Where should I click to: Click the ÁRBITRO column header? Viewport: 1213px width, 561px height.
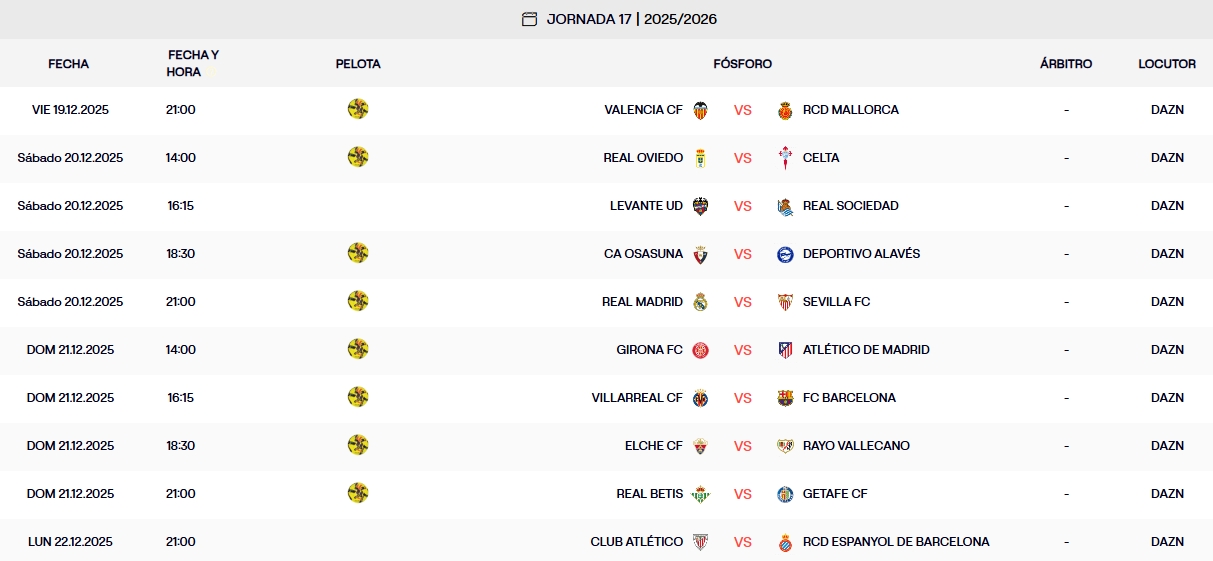1066,64
